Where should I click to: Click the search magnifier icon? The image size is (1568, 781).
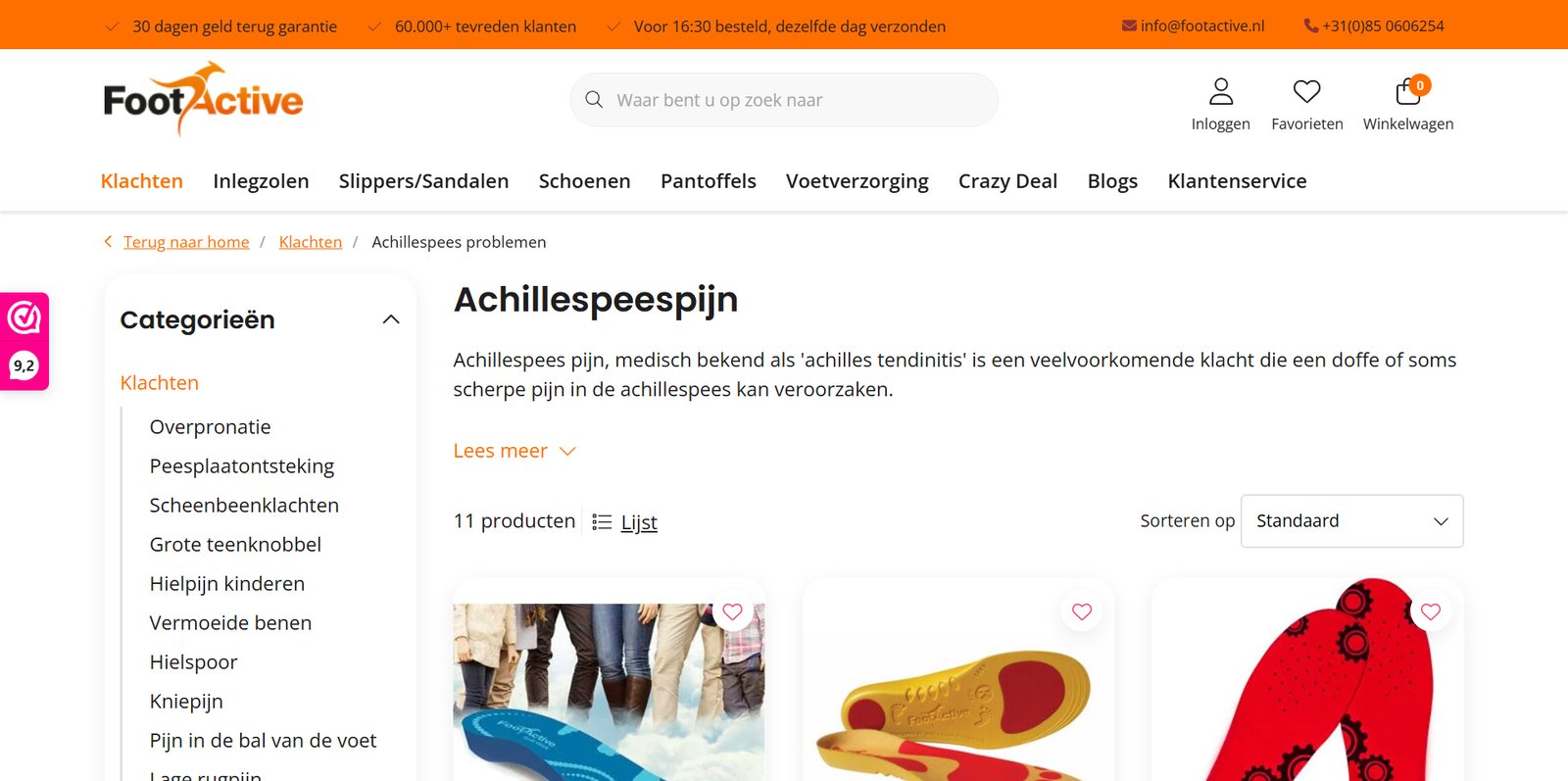(x=594, y=100)
